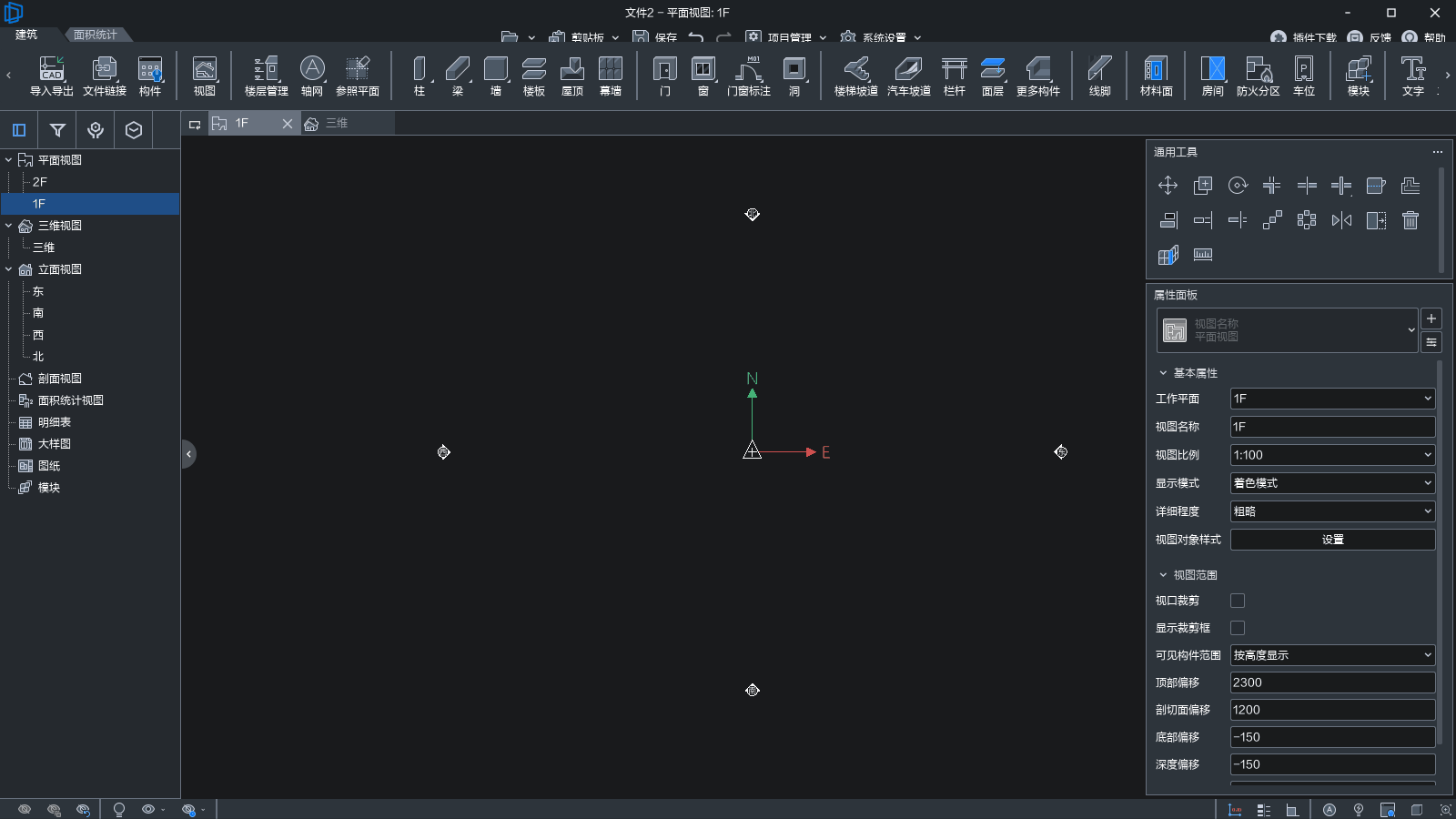Open the 视图比例 1:100 dropdown

click(x=1332, y=455)
